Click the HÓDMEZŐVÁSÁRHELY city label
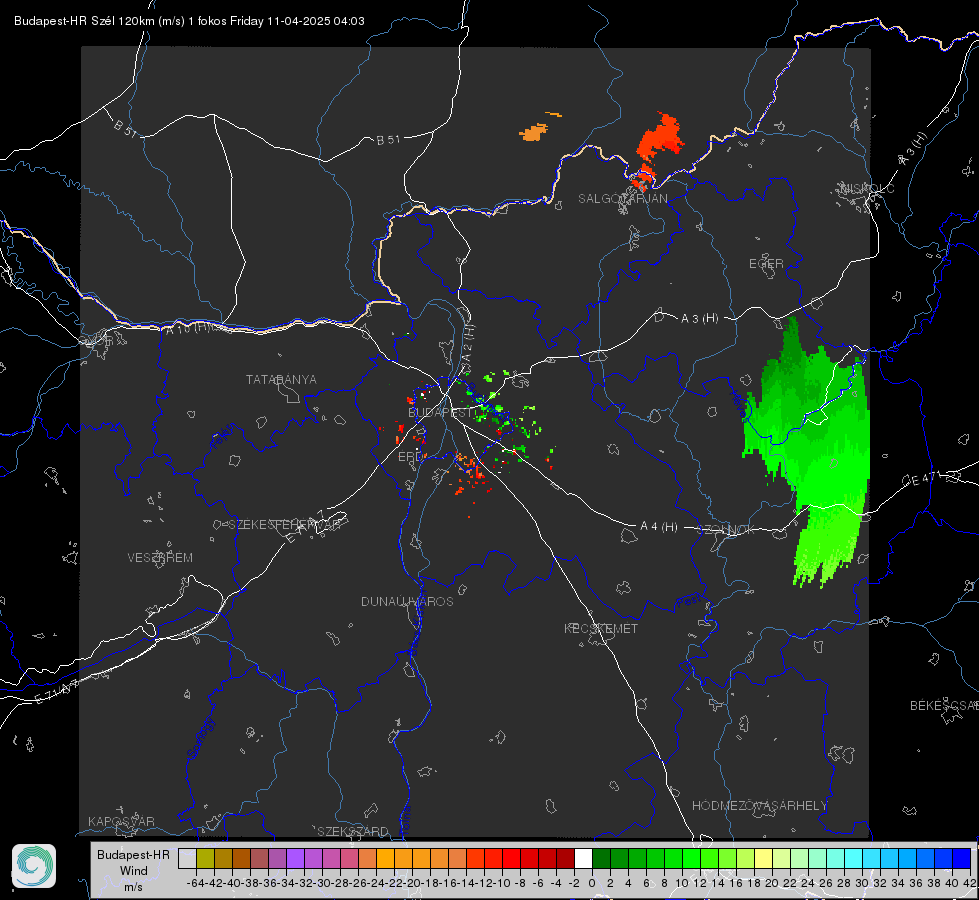 [759, 806]
